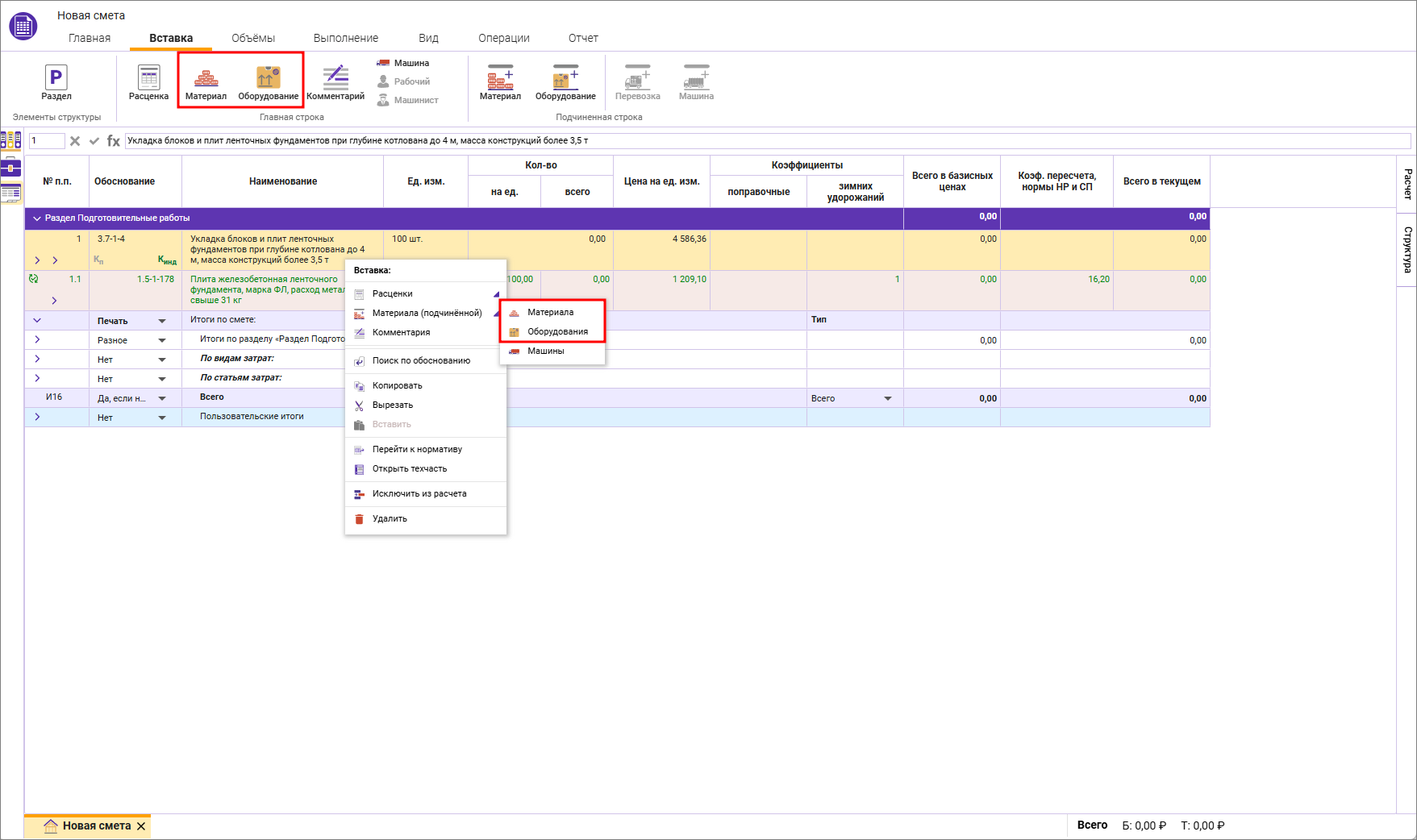The height and width of the screenshot is (840, 1417).
Task: Click Удалить in the context menu
Action: [390, 518]
